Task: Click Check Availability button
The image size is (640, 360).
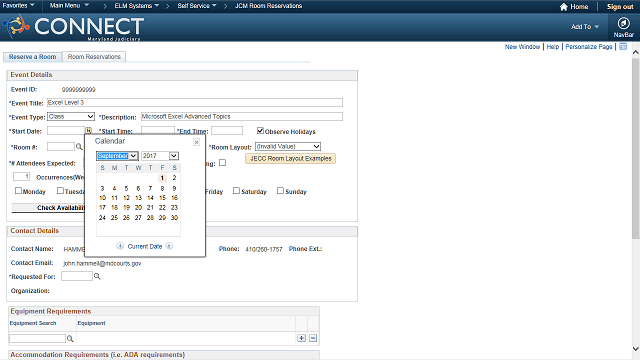Action: point(48,208)
